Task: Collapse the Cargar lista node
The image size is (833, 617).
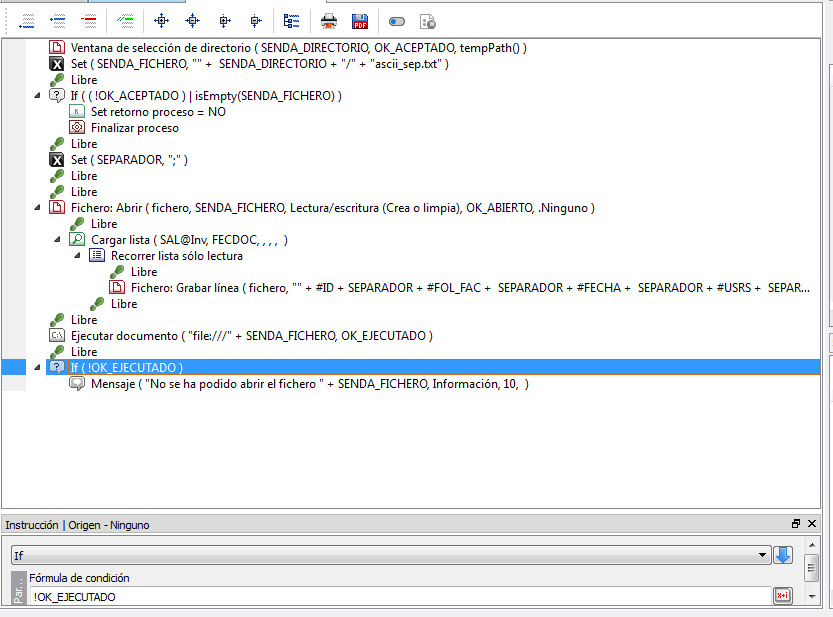Action: point(58,240)
